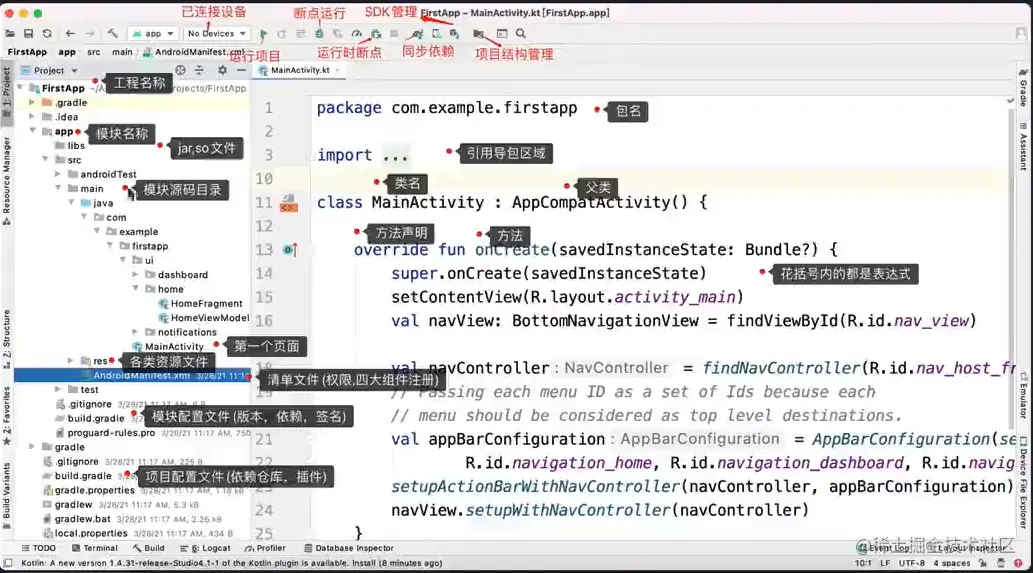
Task: Click the override gutter icon on line 13
Action: click(x=291, y=250)
